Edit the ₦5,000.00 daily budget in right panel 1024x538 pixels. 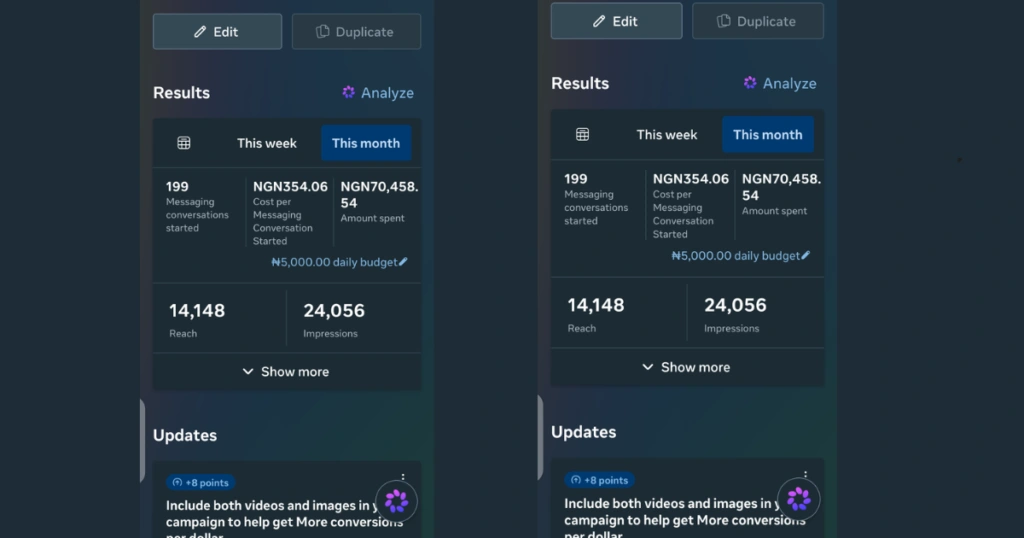click(x=741, y=255)
